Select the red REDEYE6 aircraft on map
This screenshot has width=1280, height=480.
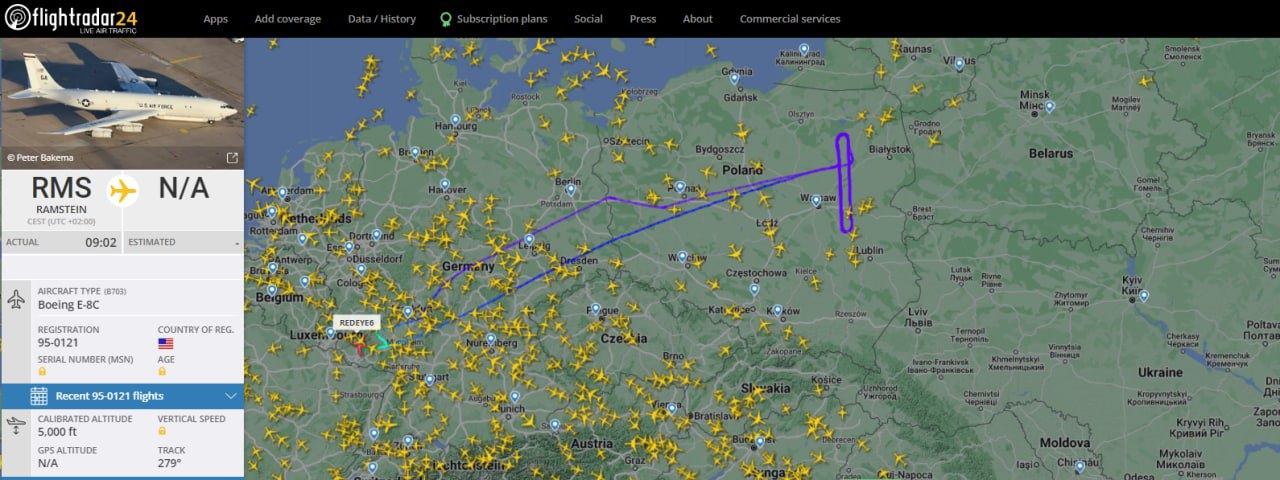click(360, 347)
